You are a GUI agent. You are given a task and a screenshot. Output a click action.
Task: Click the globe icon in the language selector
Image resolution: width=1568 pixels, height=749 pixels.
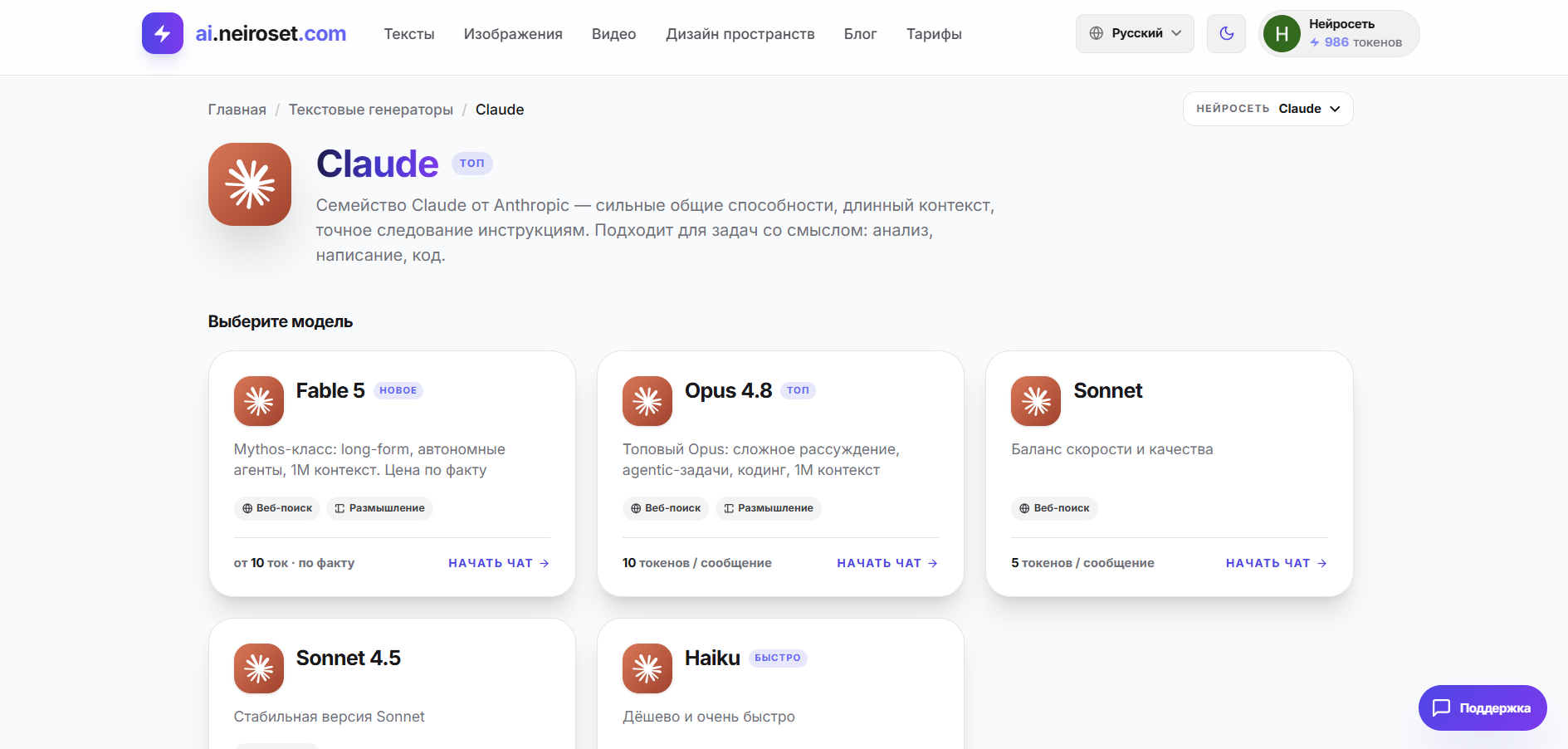point(1097,33)
